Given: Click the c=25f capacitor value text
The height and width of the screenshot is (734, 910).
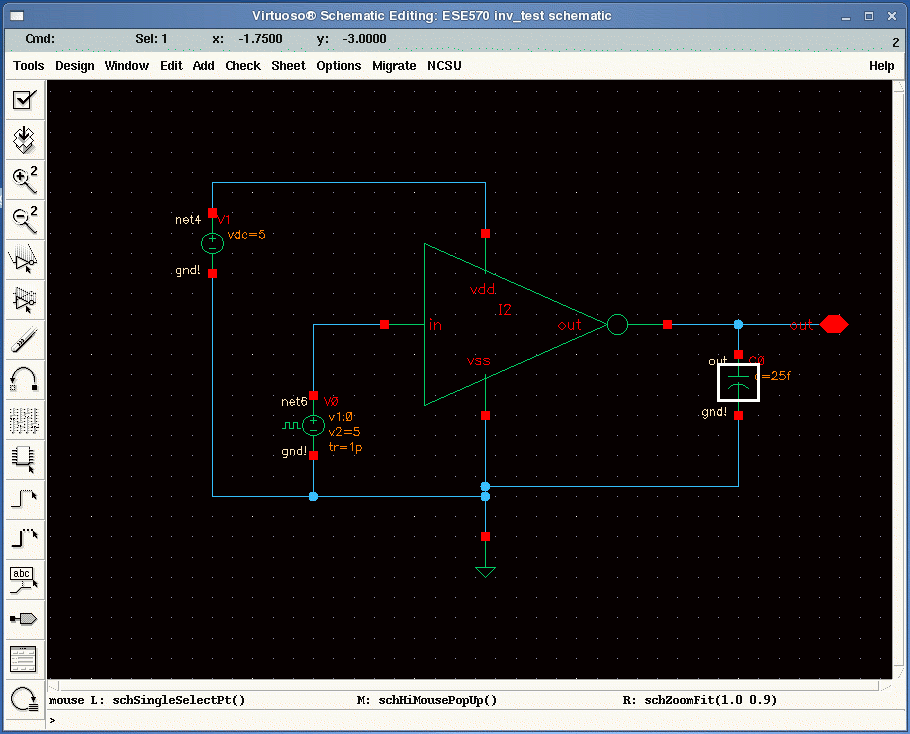Looking at the screenshot, I should pyautogui.click(x=773, y=376).
